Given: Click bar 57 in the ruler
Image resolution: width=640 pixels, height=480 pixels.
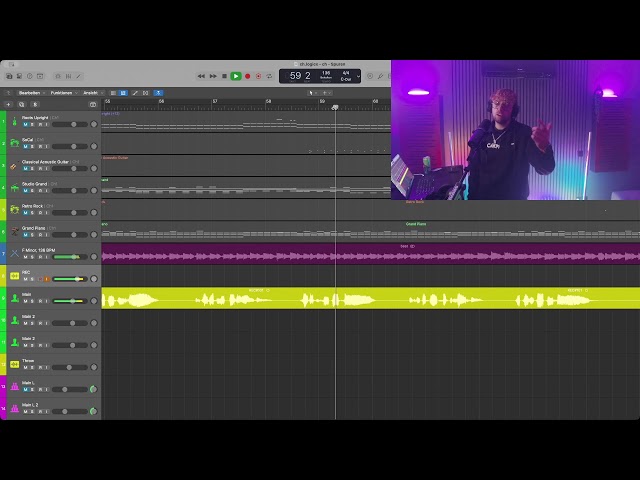Looking at the screenshot, I should pos(215,101).
